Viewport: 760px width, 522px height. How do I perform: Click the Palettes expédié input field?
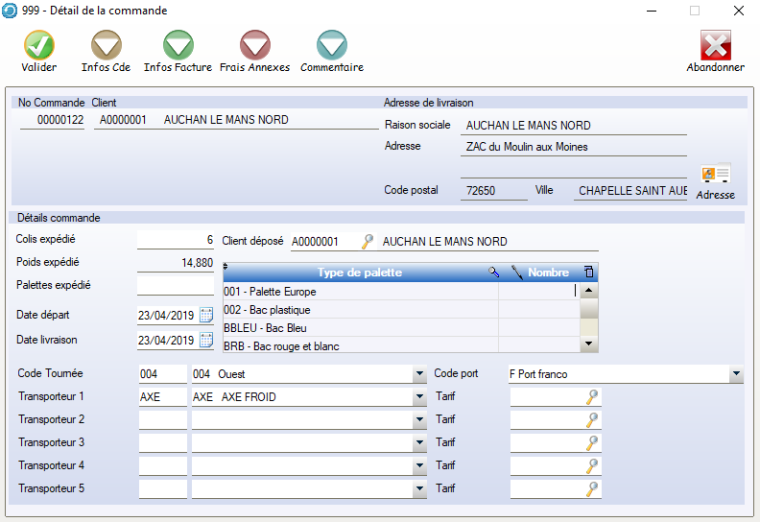(x=175, y=285)
